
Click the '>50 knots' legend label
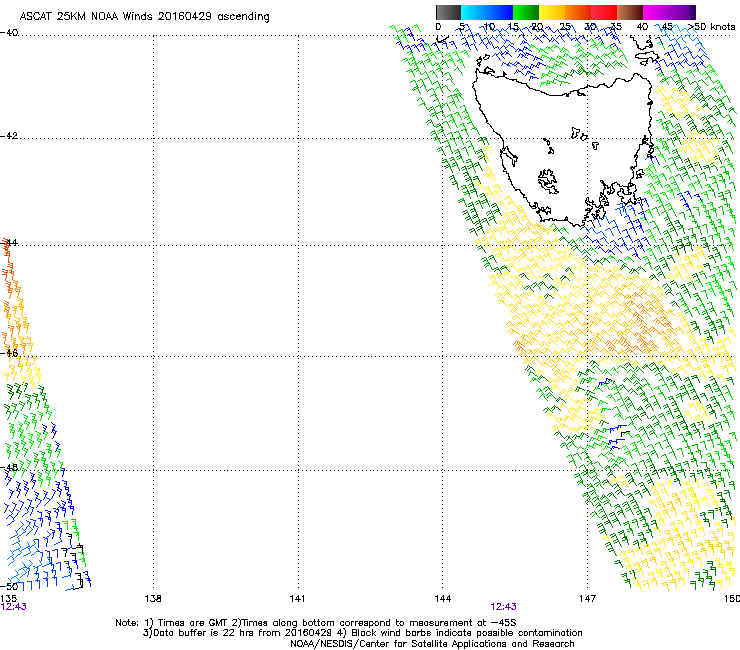711,27
